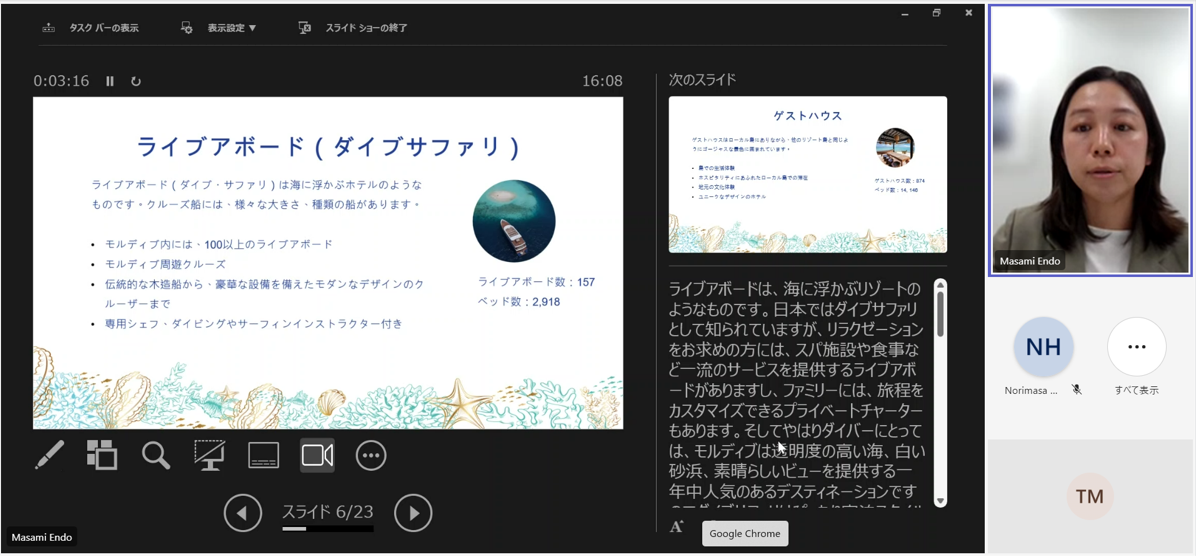Activate the zoom into slide magnifier
Viewport: 1196px width, 556px height.
pos(156,455)
